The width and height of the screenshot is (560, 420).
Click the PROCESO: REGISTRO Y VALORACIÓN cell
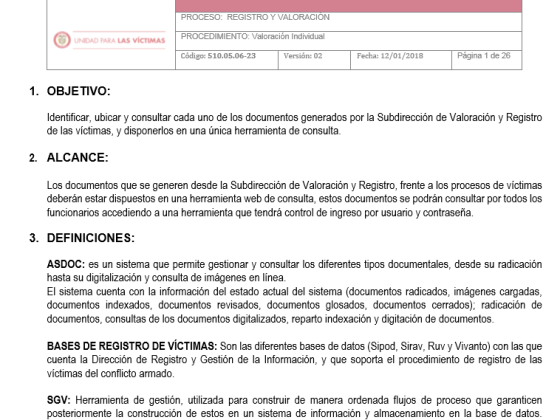349,22
